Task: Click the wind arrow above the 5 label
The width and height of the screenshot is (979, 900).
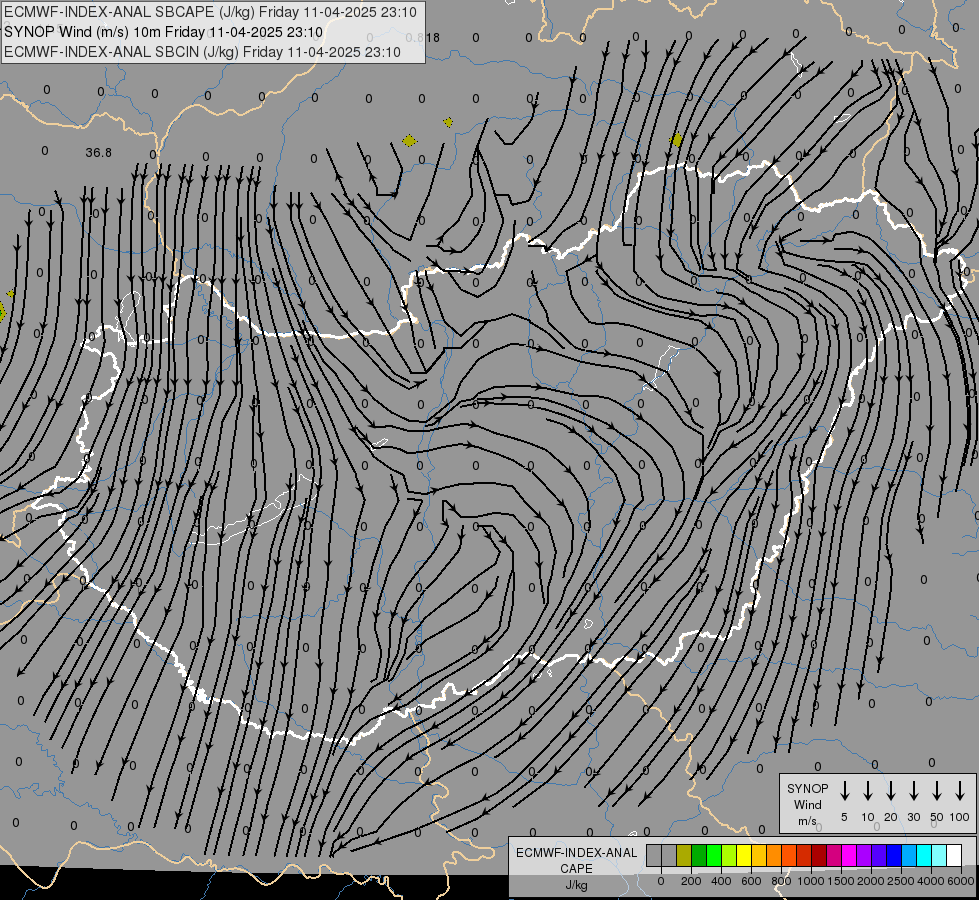Action: click(844, 791)
